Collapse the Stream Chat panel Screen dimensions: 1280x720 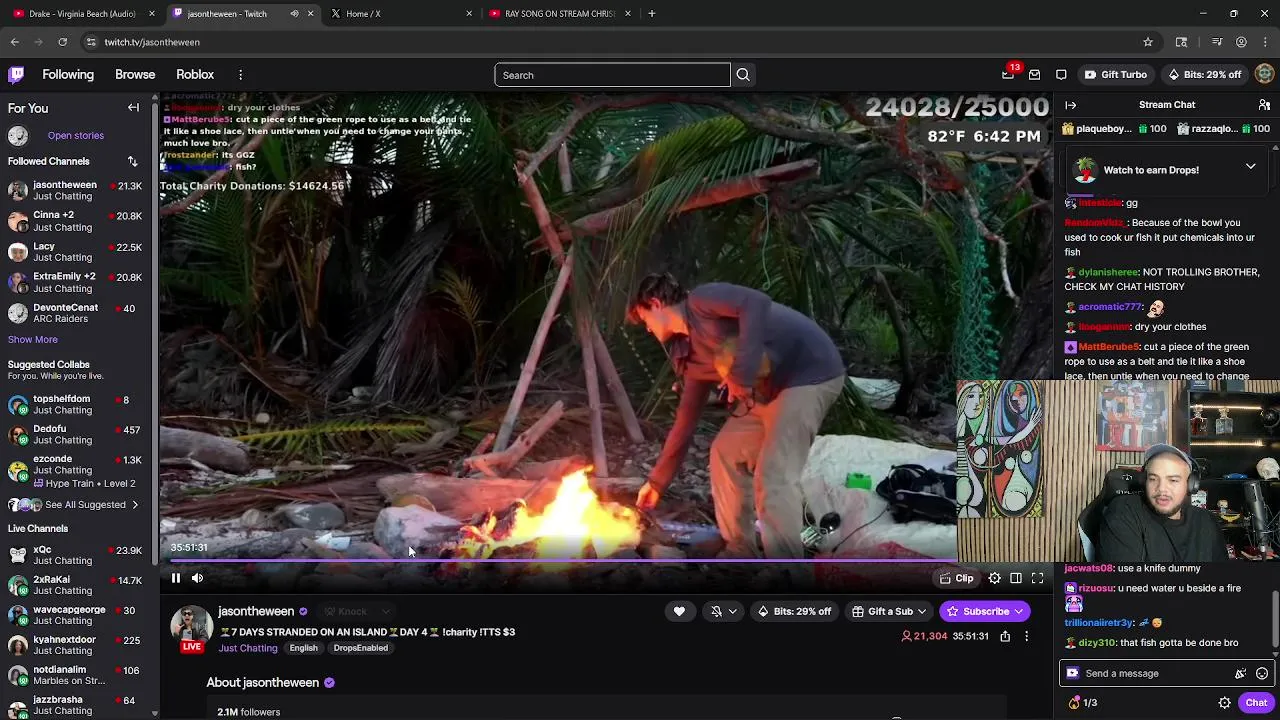pyautogui.click(x=1070, y=105)
